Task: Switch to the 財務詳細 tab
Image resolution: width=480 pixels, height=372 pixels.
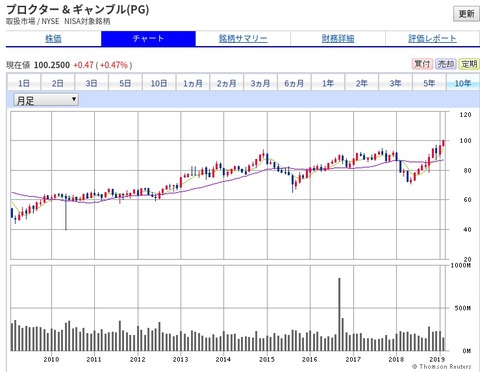Action: click(338, 39)
